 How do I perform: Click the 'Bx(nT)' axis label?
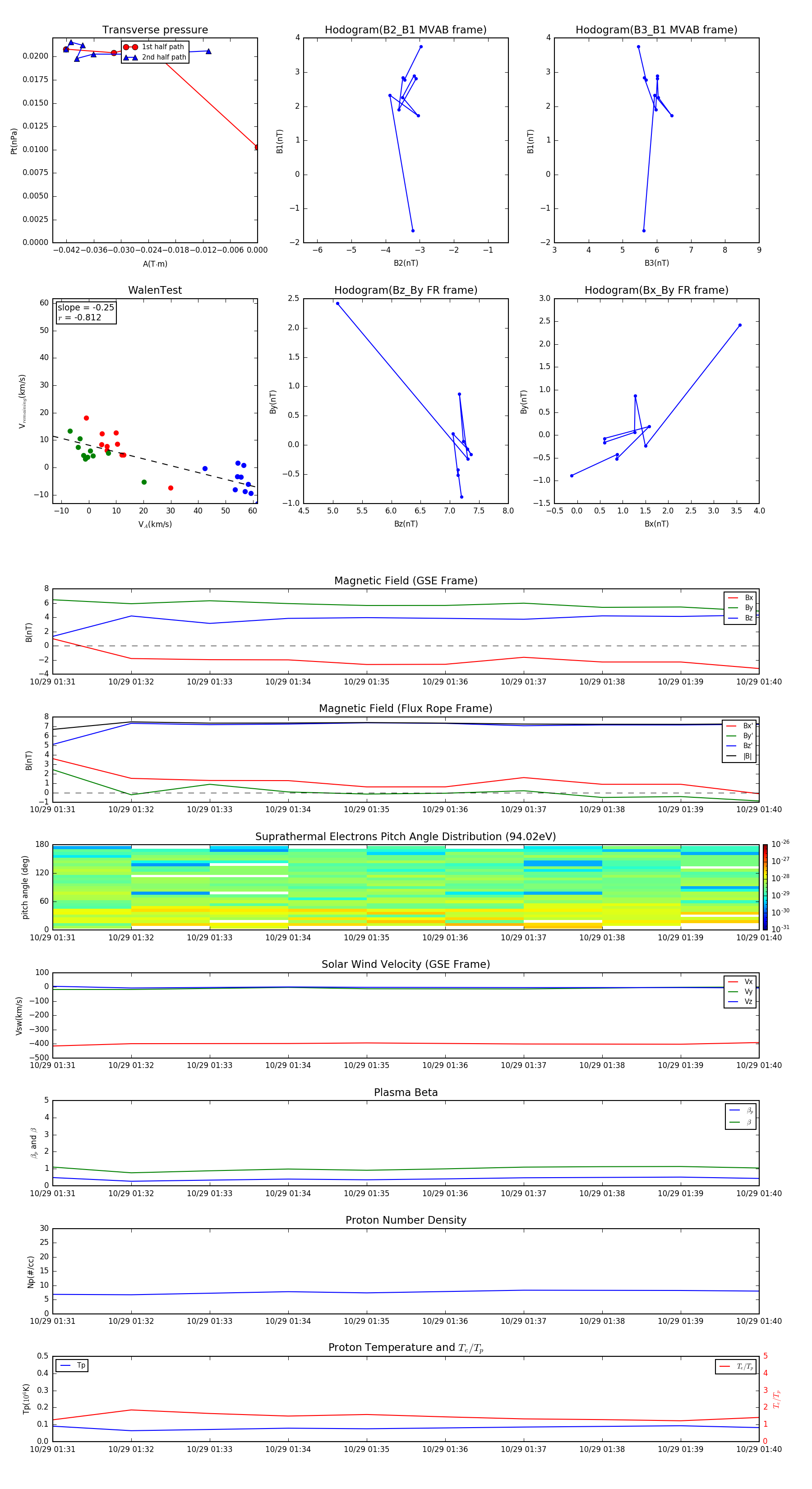tap(656, 524)
